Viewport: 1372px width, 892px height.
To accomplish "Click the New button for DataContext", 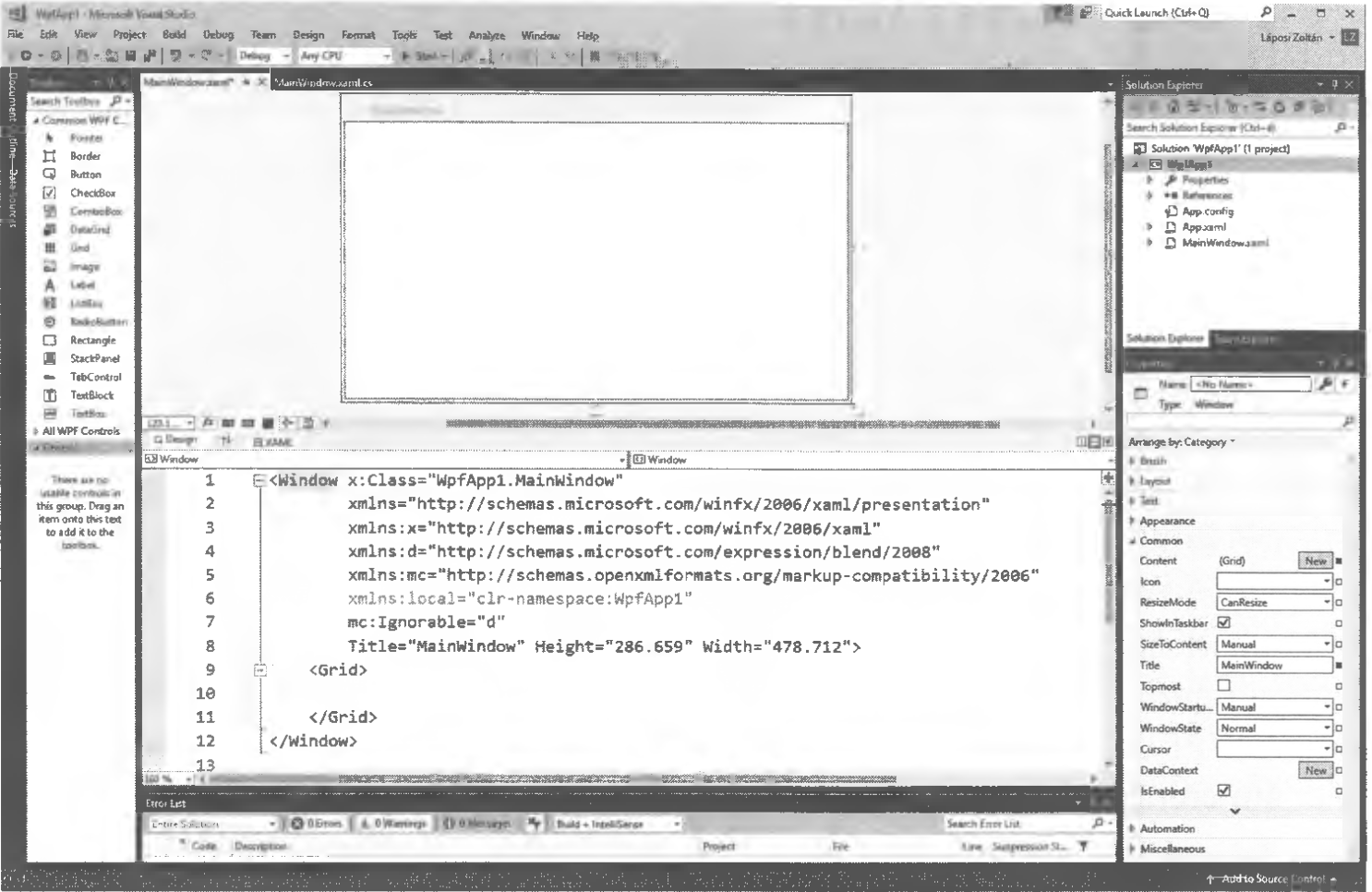I will pos(1316,770).
